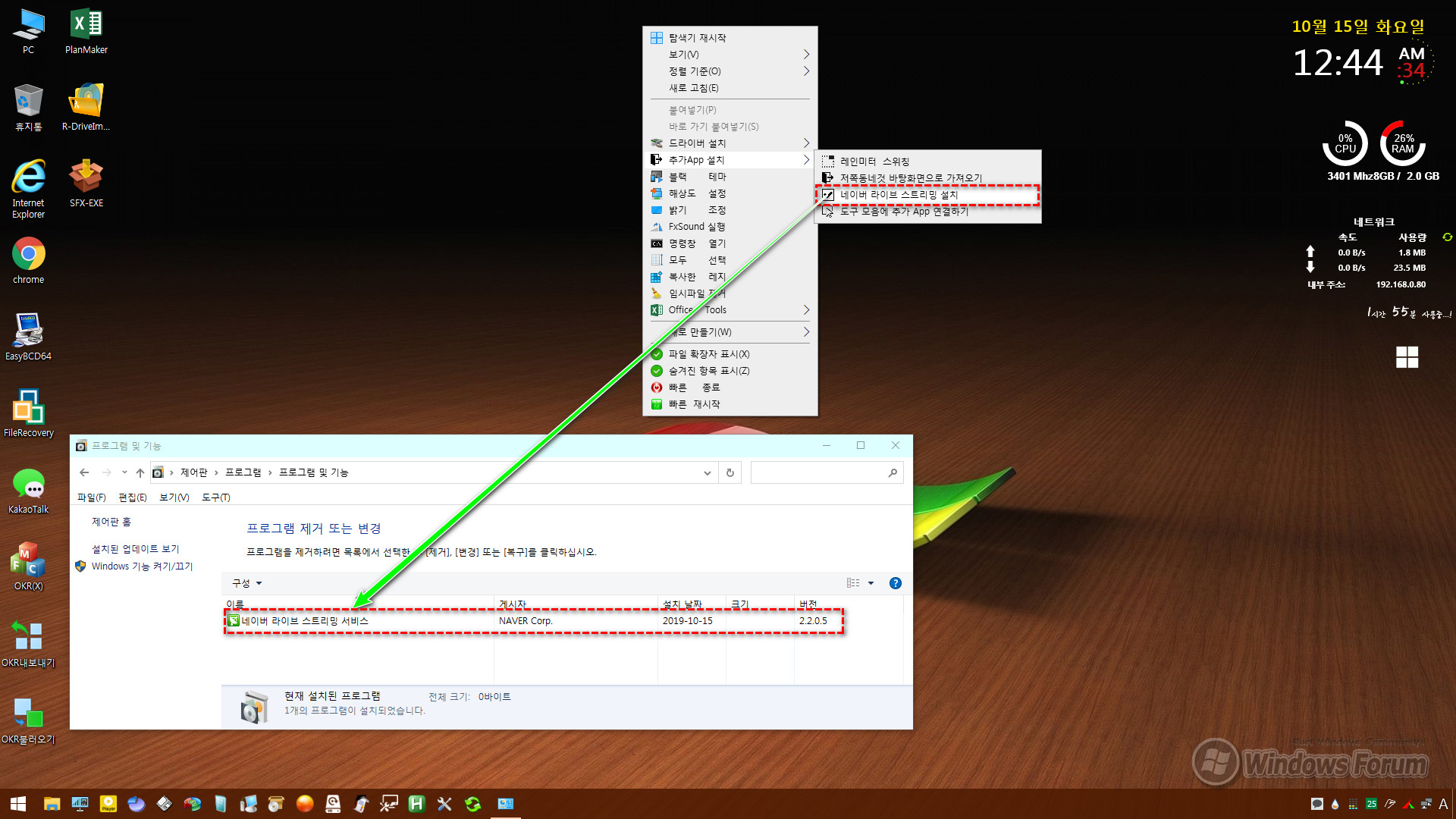Viewport: 1456px width, 819px height.
Task: Click Windows 기능 켜기/끄기 link
Action: point(140,565)
